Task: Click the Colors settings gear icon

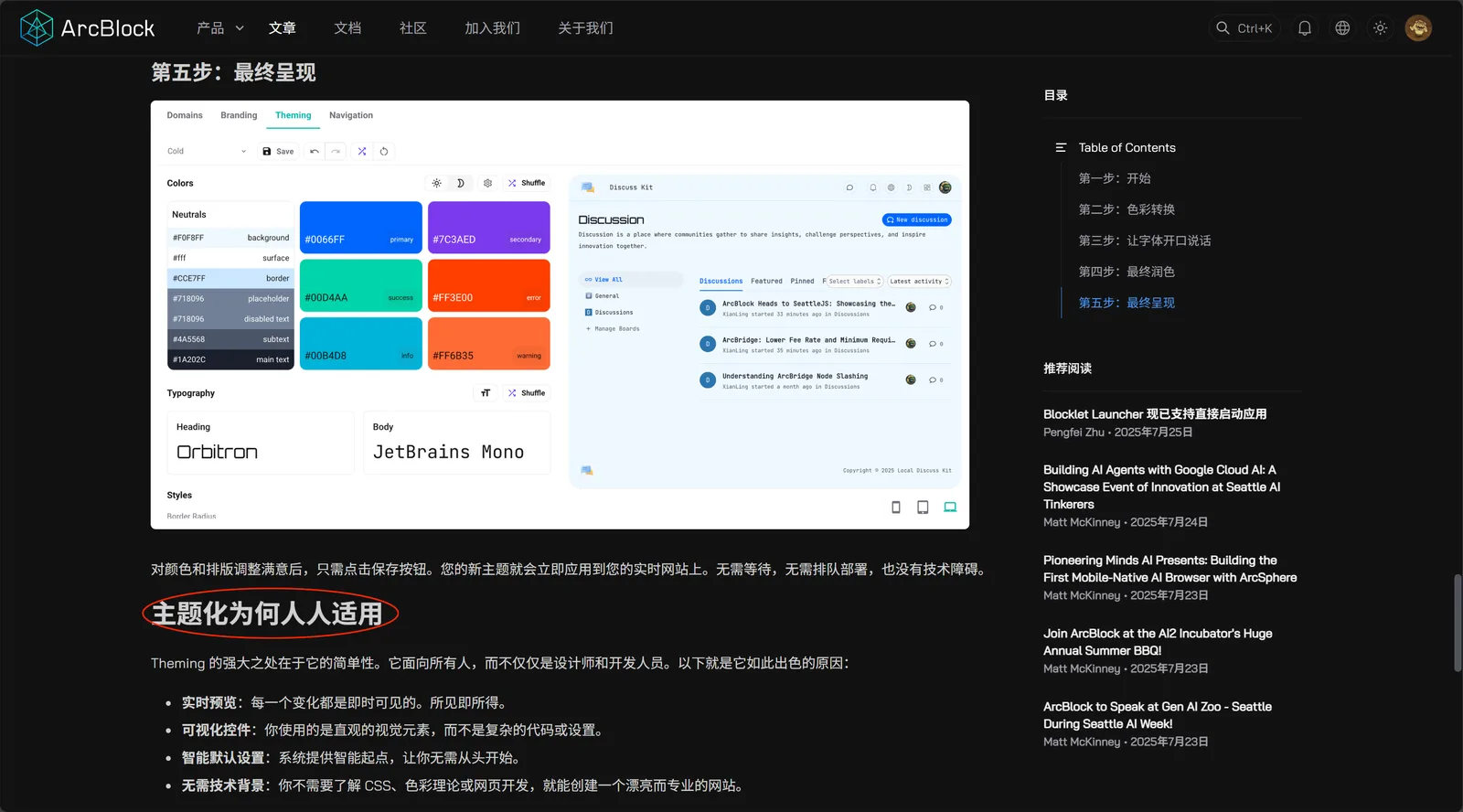Action: pyautogui.click(x=487, y=183)
